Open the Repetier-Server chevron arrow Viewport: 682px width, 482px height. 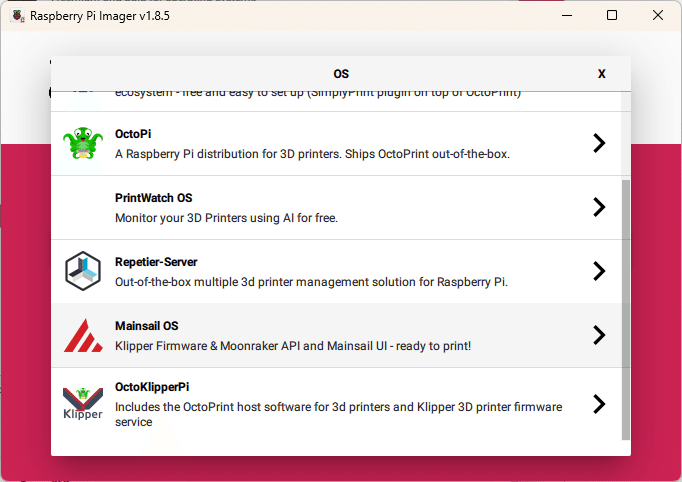[x=599, y=271]
